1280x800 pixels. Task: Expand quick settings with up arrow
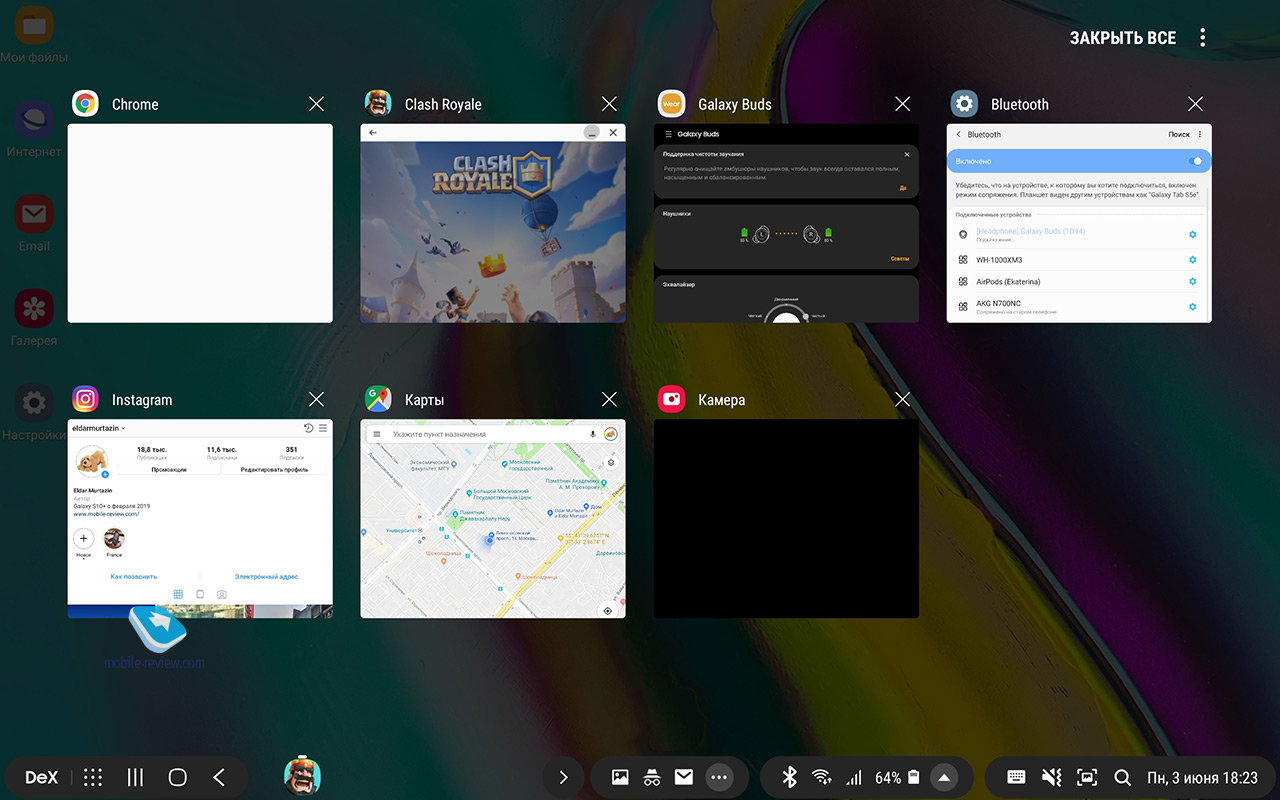click(x=943, y=777)
